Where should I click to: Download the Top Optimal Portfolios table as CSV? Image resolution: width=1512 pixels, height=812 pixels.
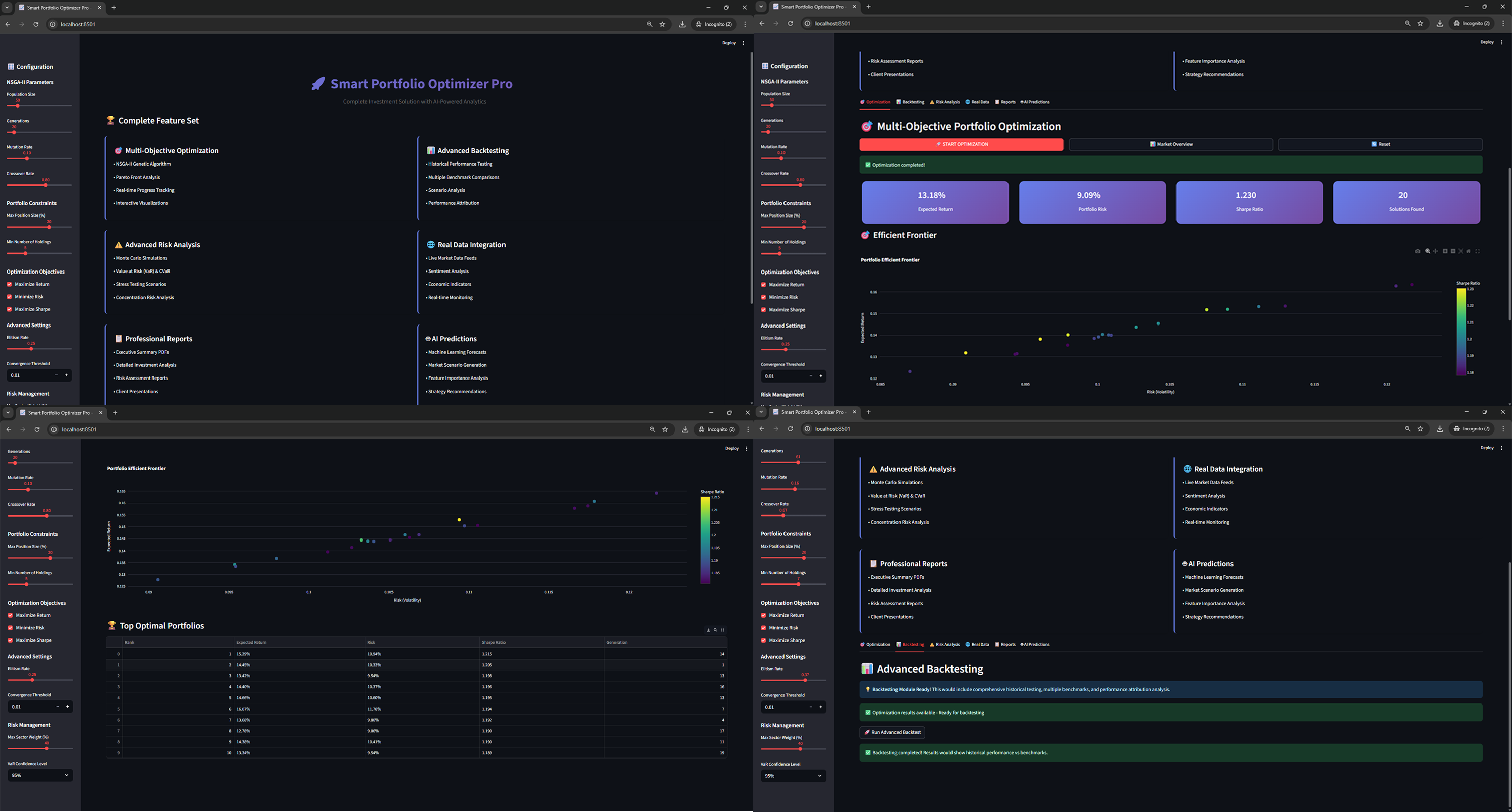pyautogui.click(x=708, y=630)
